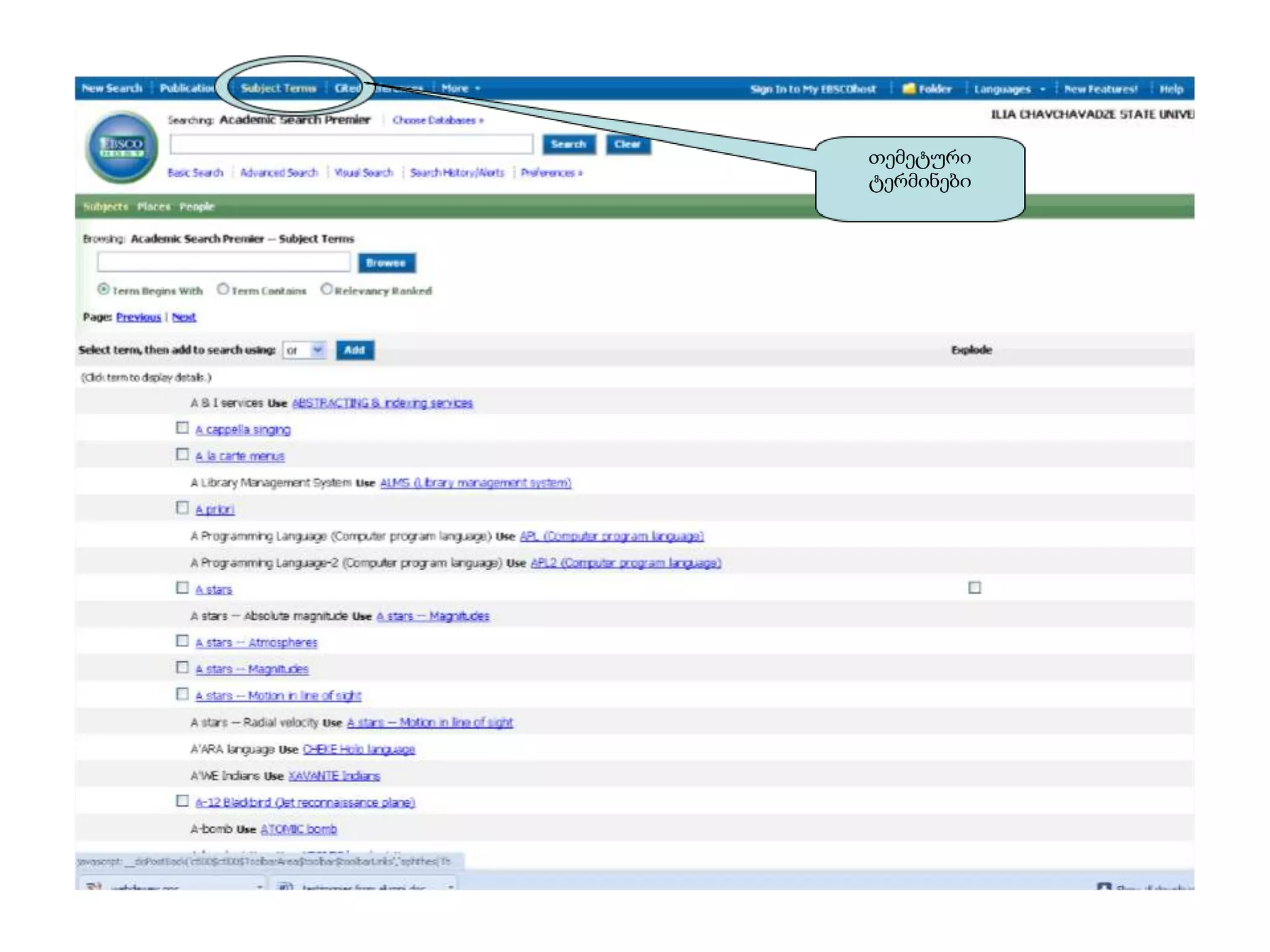Check the A cappella singing checkbox
The height and width of the screenshot is (952, 1270).
click(x=182, y=428)
